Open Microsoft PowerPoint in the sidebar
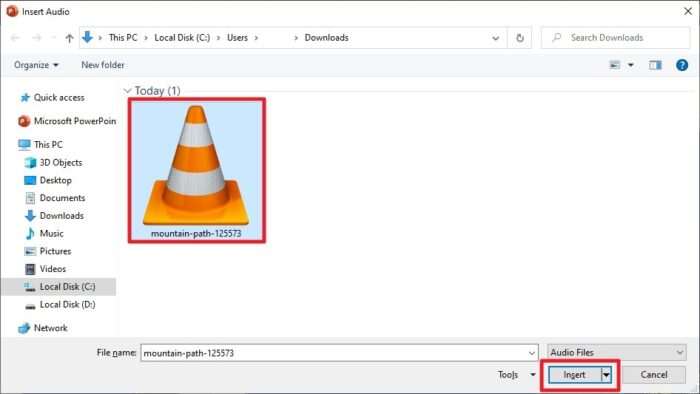Image resolution: width=700 pixels, height=394 pixels. click(x=67, y=121)
